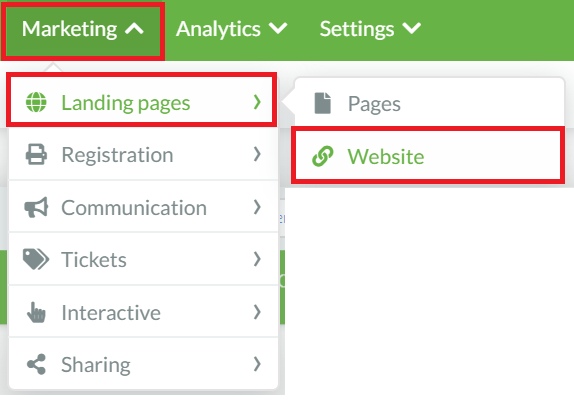Click the Sharing row's right chevron
This screenshot has width=574, height=408.
coord(257,364)
